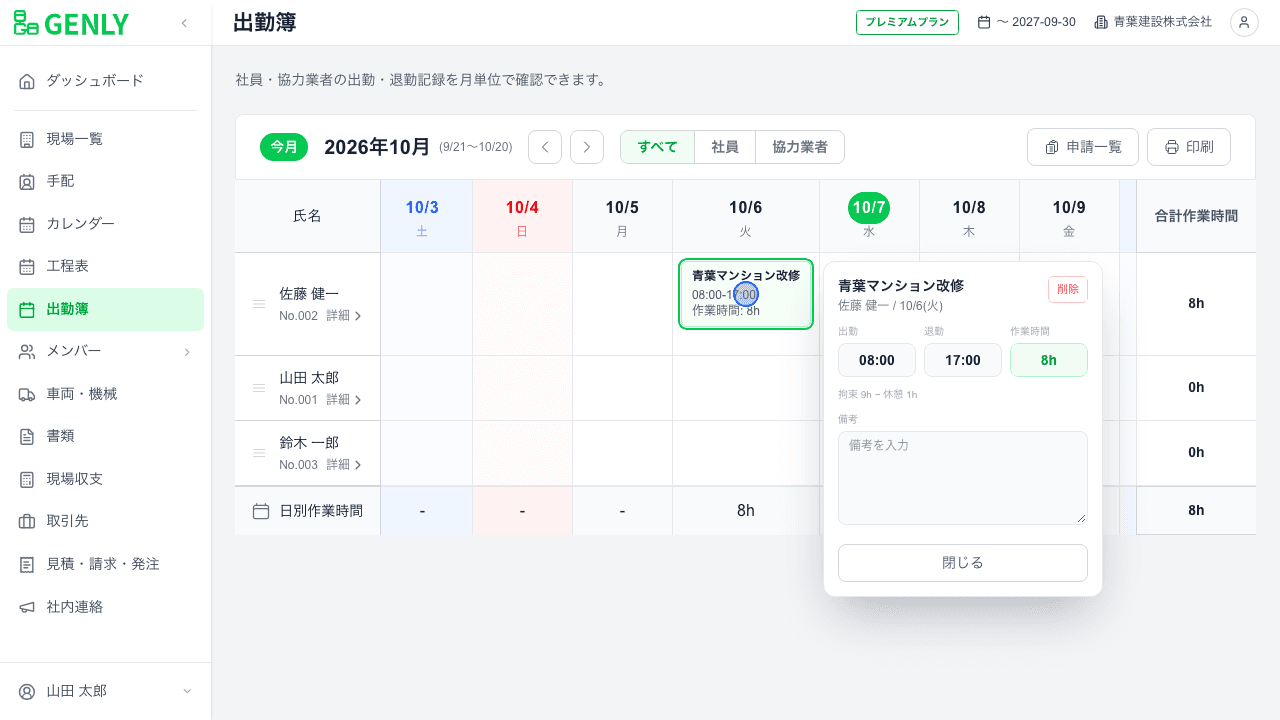The width and height of the screenshot is (1280, 720).
Task: Collapse the sidebar with the chevron
Action: [184, 23]
